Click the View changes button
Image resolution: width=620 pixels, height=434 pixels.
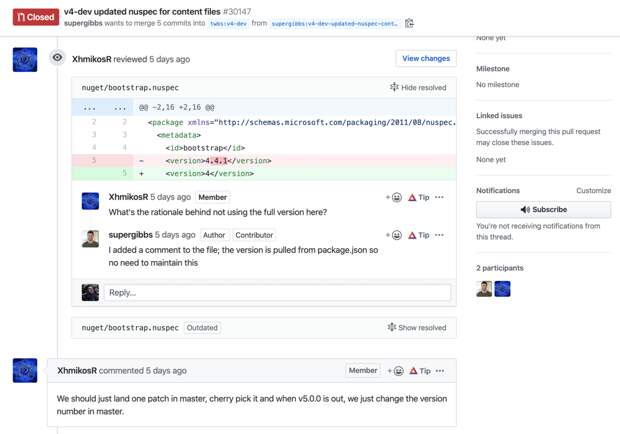pyautogui.click(x=426, y=58)
